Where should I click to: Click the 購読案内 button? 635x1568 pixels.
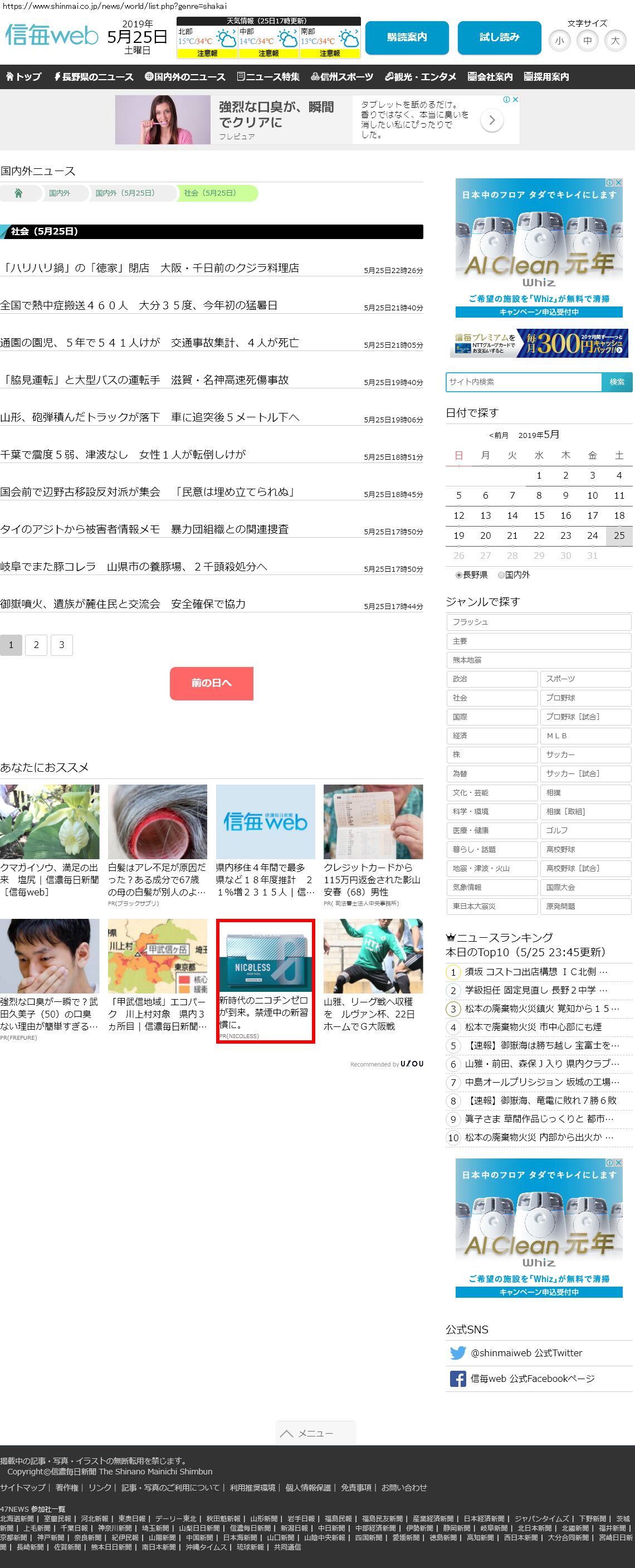pos(407,38)
